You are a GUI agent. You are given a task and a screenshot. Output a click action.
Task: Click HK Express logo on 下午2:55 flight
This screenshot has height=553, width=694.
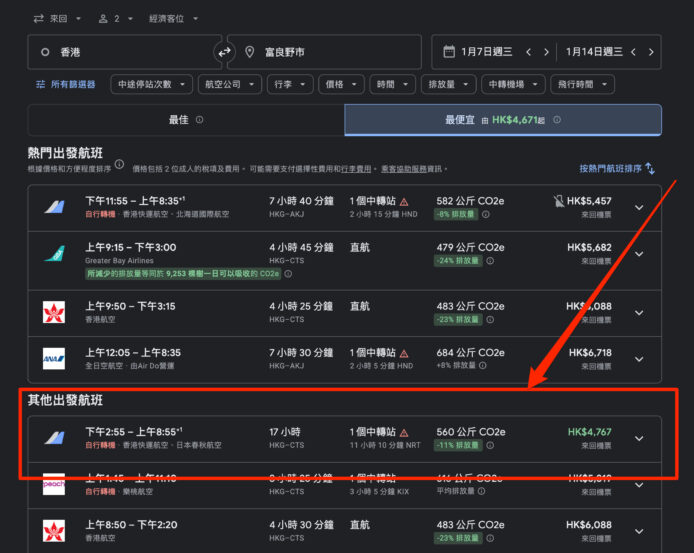coord(54,438)
